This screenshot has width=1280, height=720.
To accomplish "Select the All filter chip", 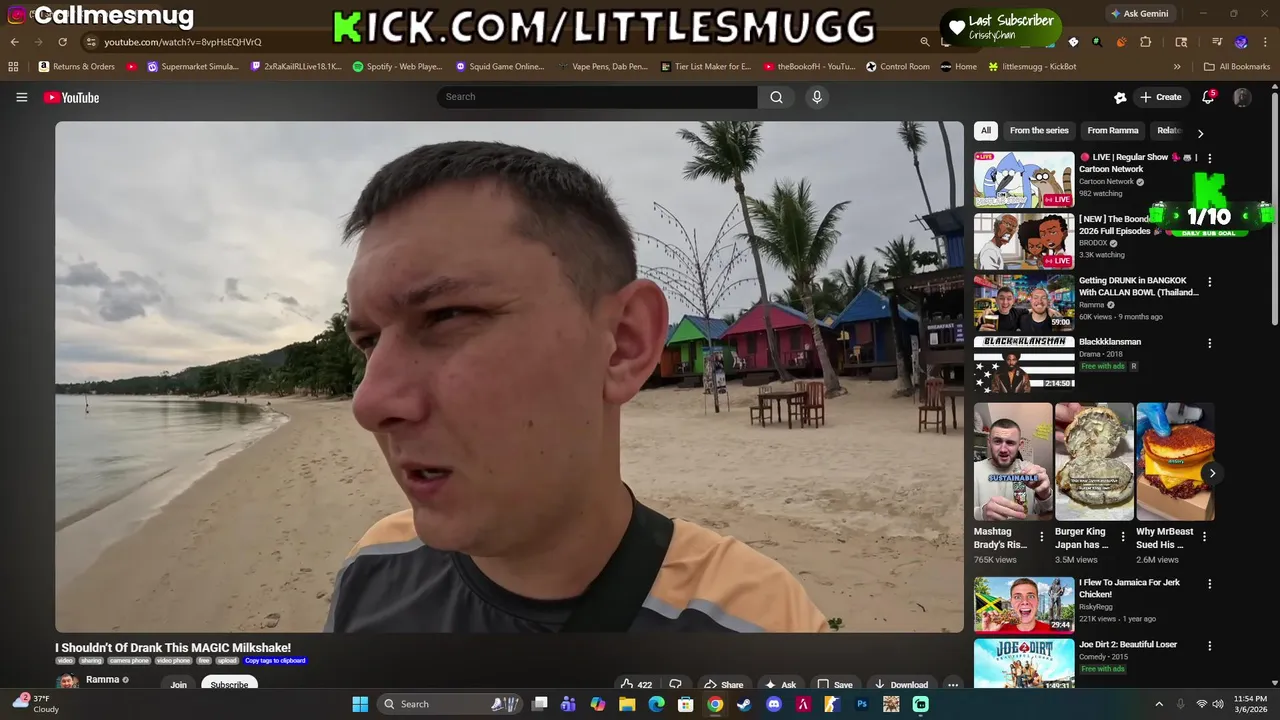I will (986, 130).
